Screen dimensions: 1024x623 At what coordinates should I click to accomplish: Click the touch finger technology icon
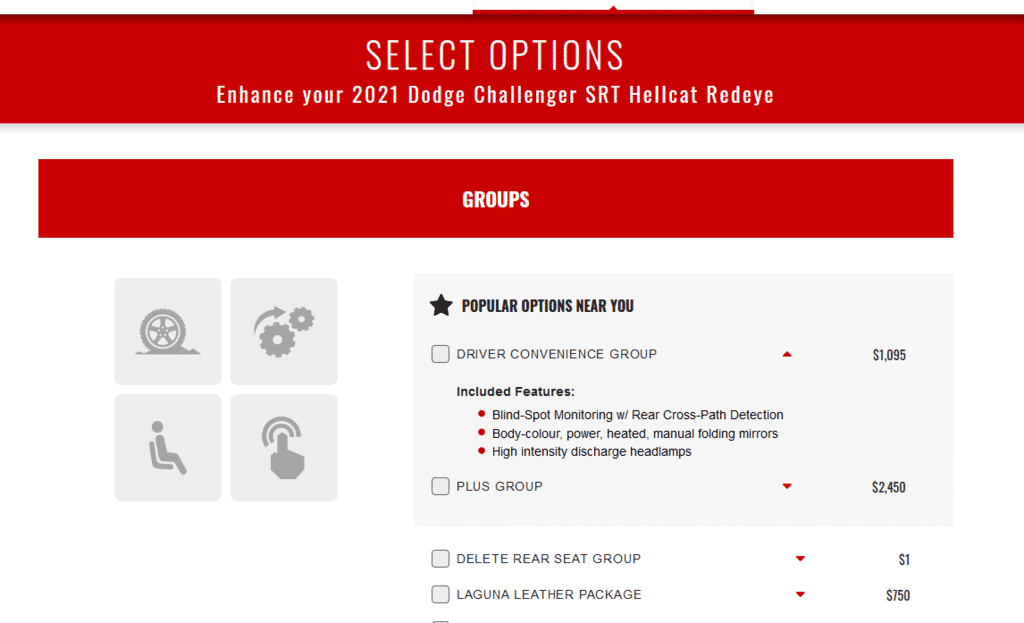284,447
